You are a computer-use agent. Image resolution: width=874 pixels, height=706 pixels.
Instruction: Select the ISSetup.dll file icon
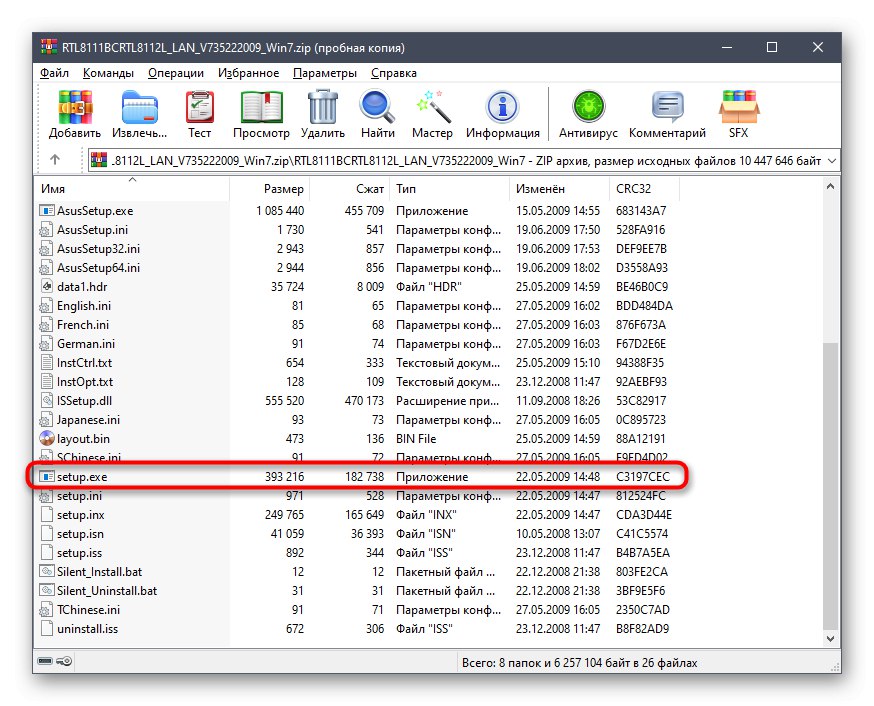47,401
